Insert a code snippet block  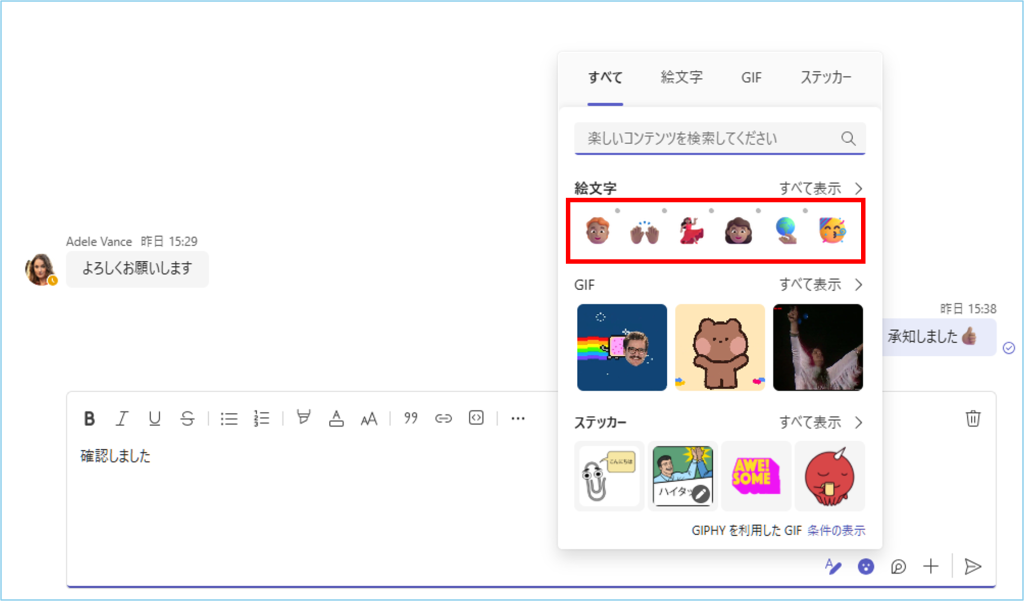[x=476, y=419]
